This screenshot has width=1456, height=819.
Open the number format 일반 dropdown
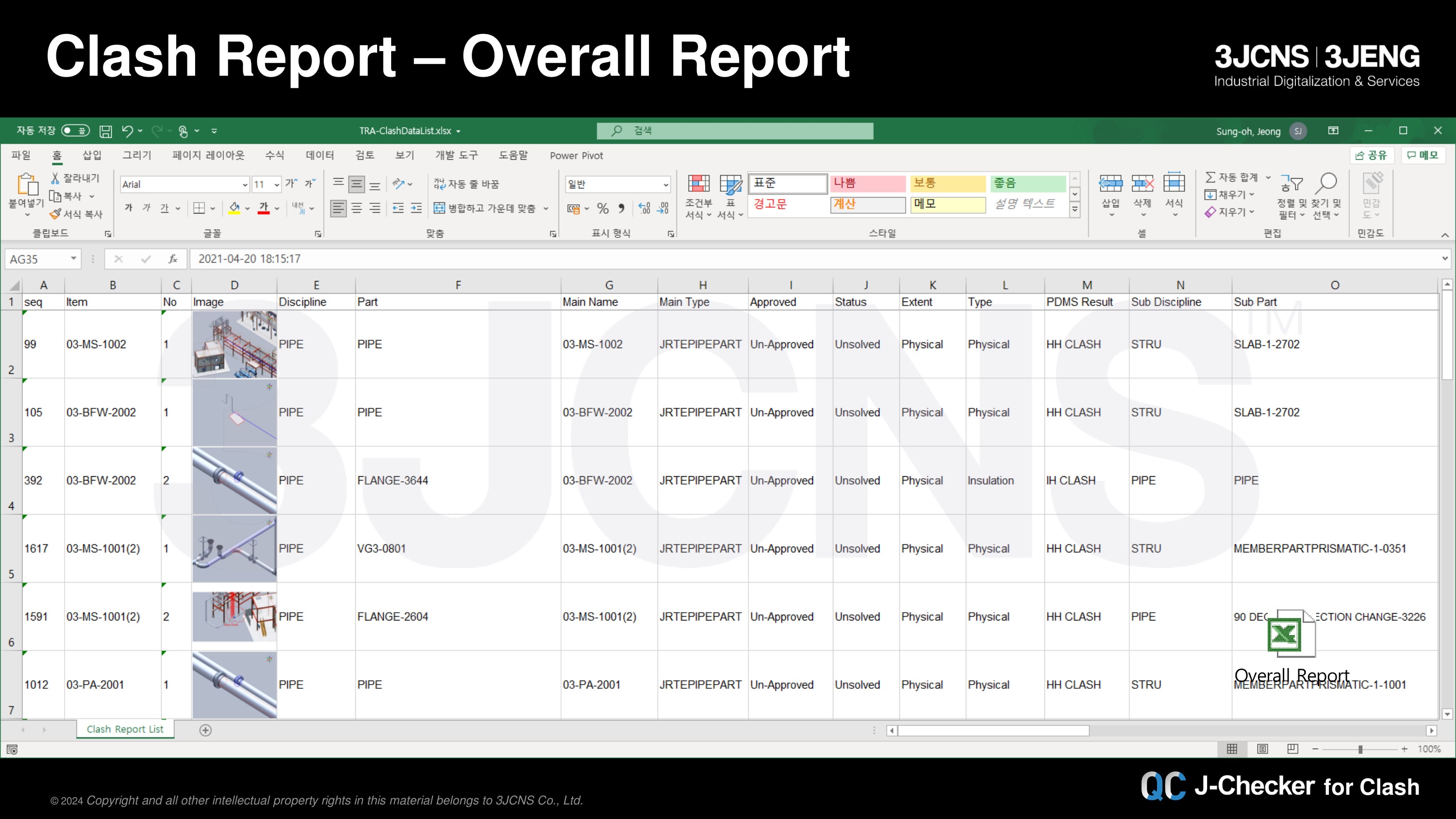[x=666, y=185]
